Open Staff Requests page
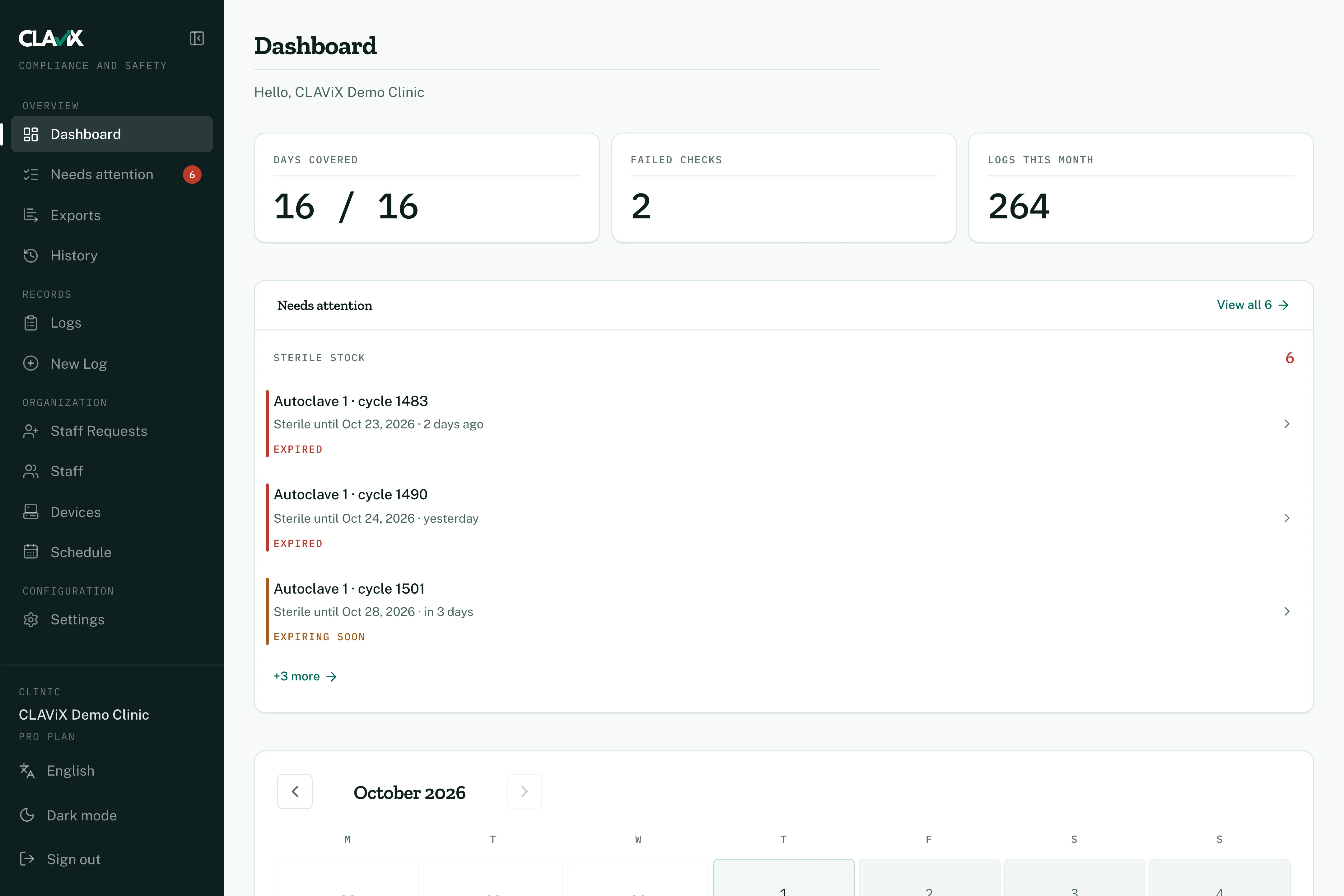Viewport: 1344px width, 896px height. click(112, 431)
